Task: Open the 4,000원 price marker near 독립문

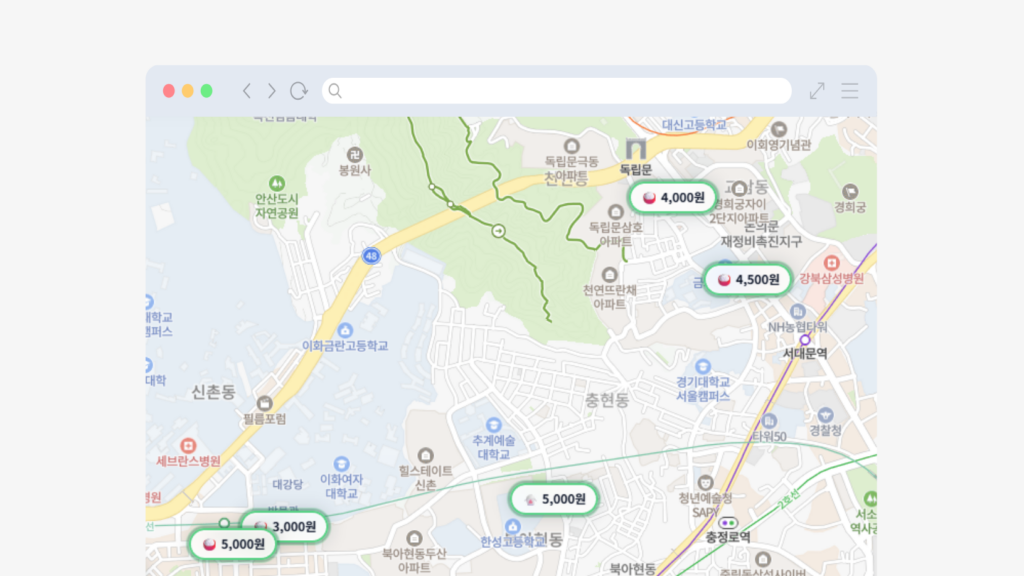Action: [672, 198]
